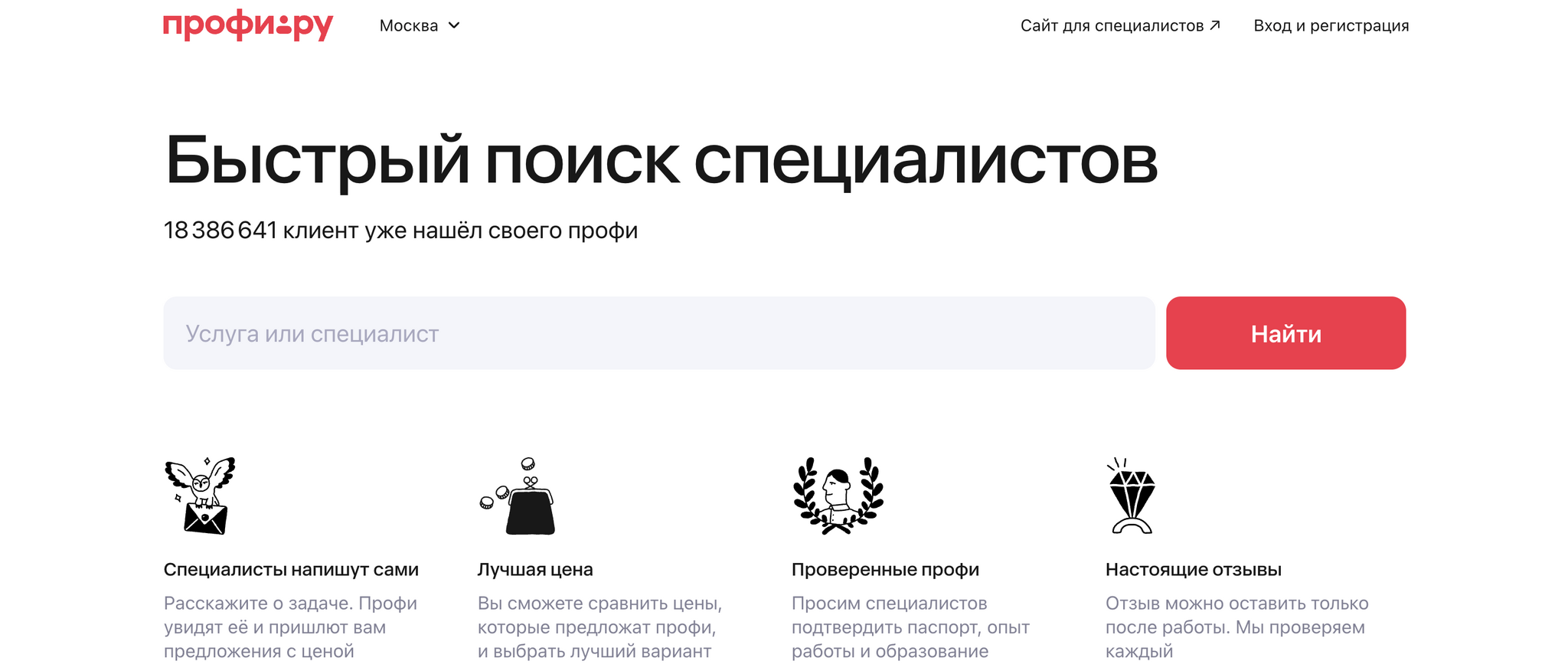
Task: Click the diamond ring icon
Action: 1132,496
